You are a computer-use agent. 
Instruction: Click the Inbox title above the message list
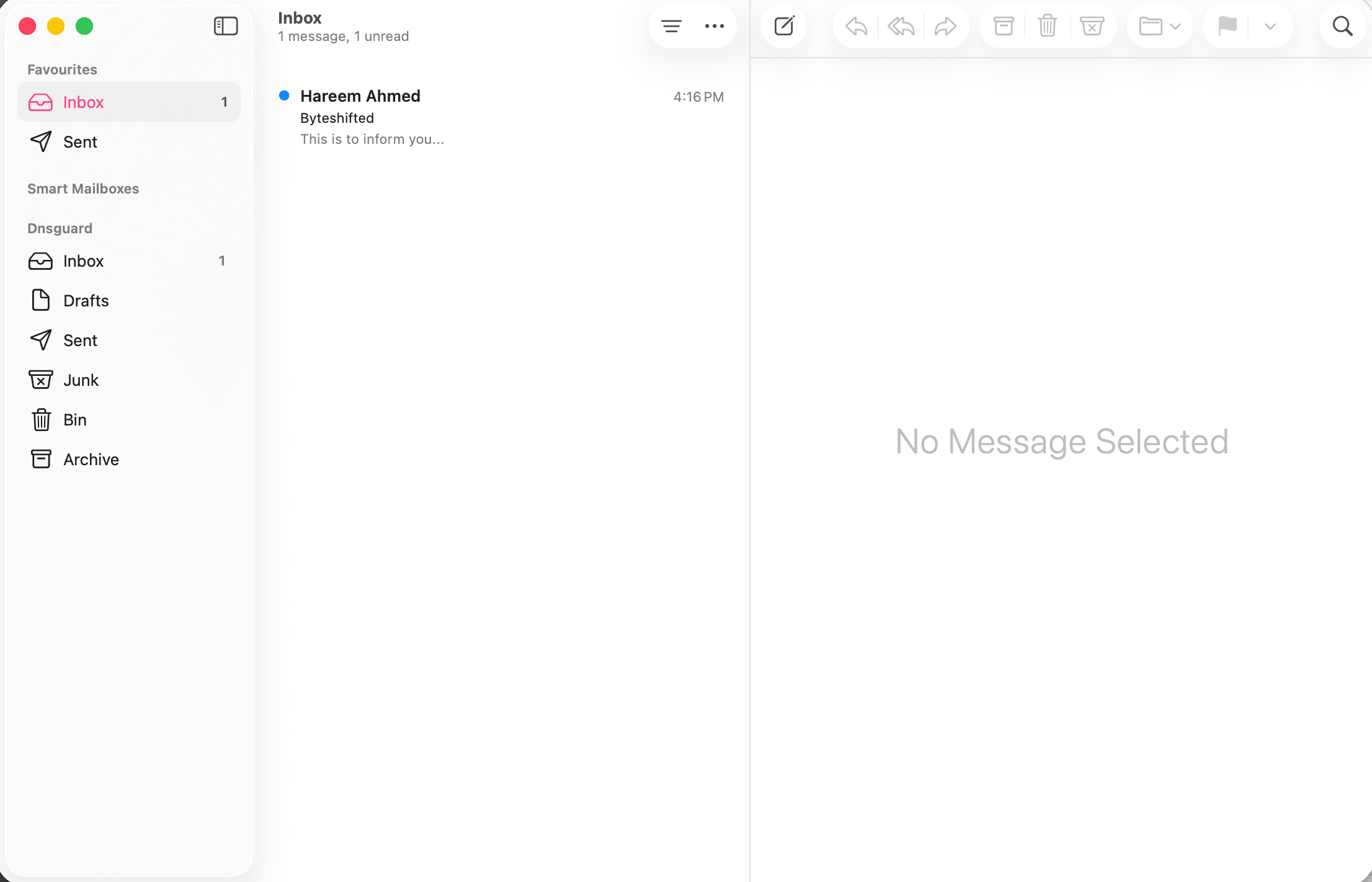[x=300, y=17]
